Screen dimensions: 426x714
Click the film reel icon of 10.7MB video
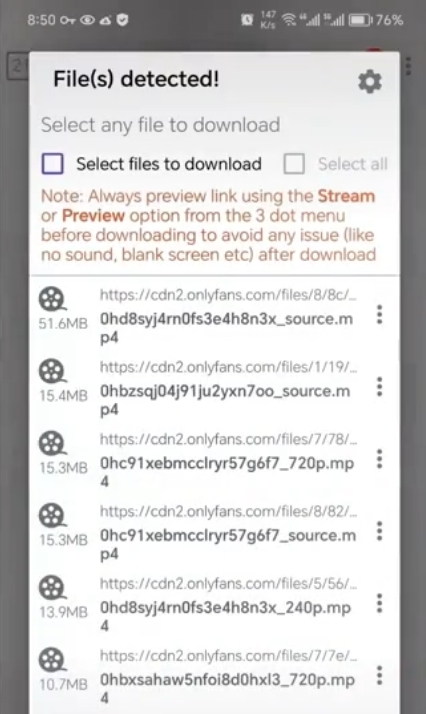(x=52, y=660)
